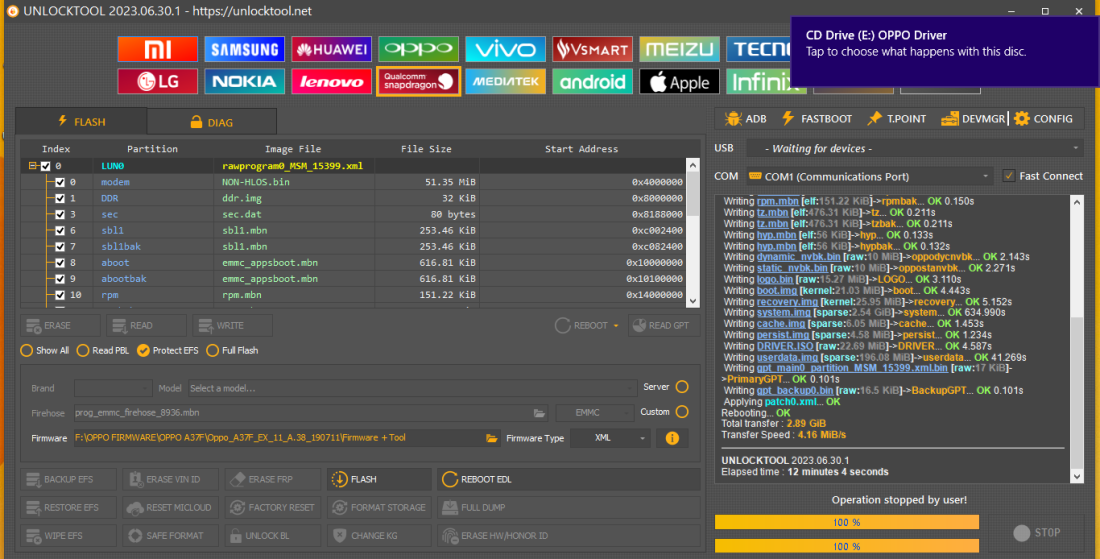Image resolution: width=1100 pixels, height=559 pixels.
Task: Tap the CD Drive OPPO Driver notification
Action: [944, 52]
